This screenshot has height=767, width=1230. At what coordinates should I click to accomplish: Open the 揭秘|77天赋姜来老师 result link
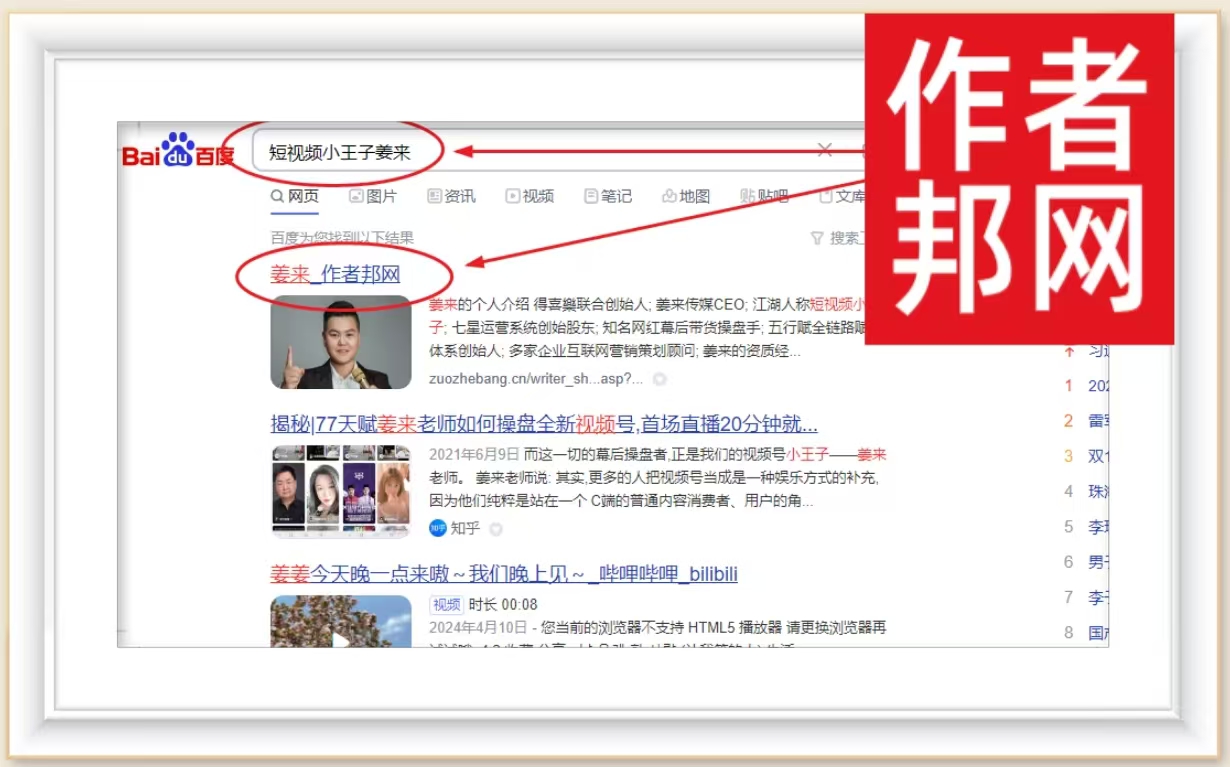544,423
